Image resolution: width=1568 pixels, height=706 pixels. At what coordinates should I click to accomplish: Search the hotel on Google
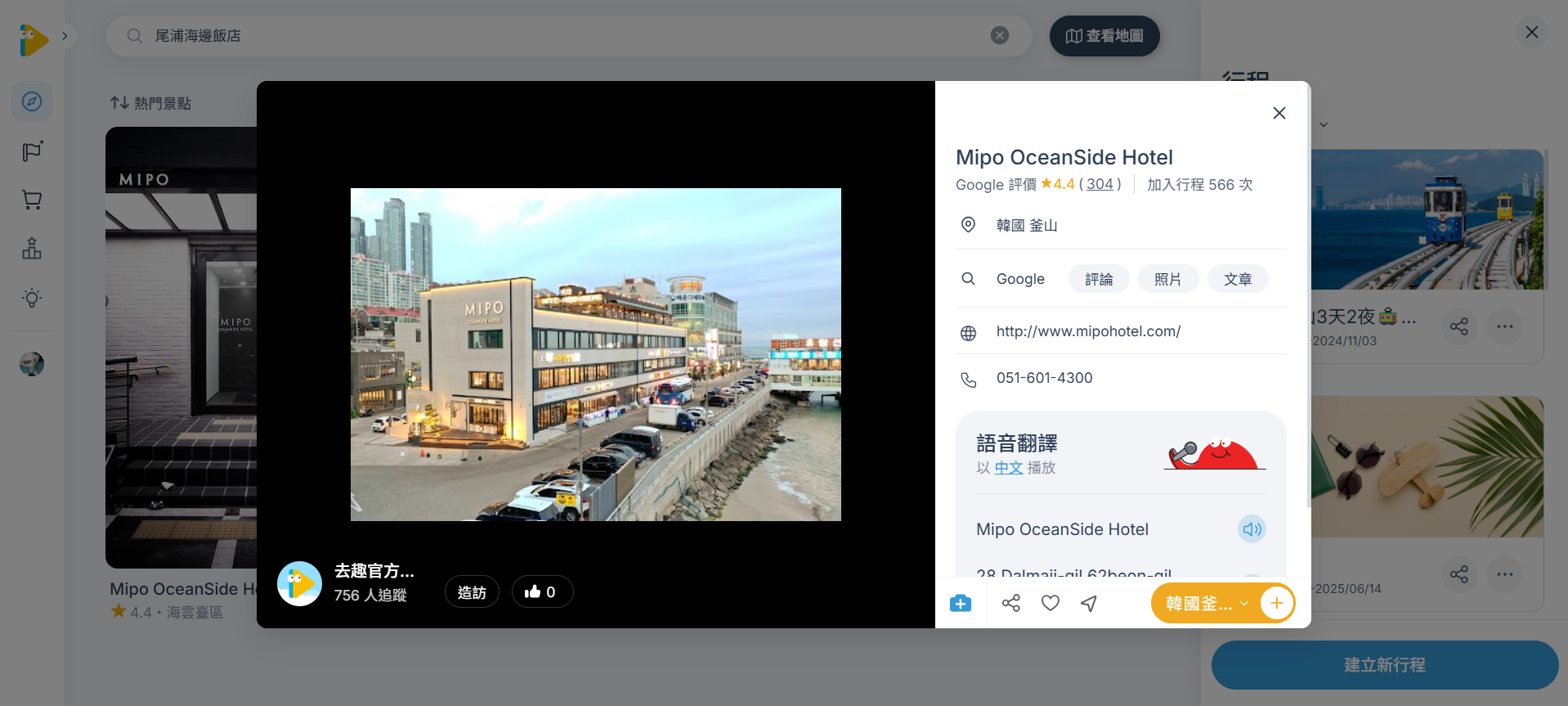[x=1020, y=279]
